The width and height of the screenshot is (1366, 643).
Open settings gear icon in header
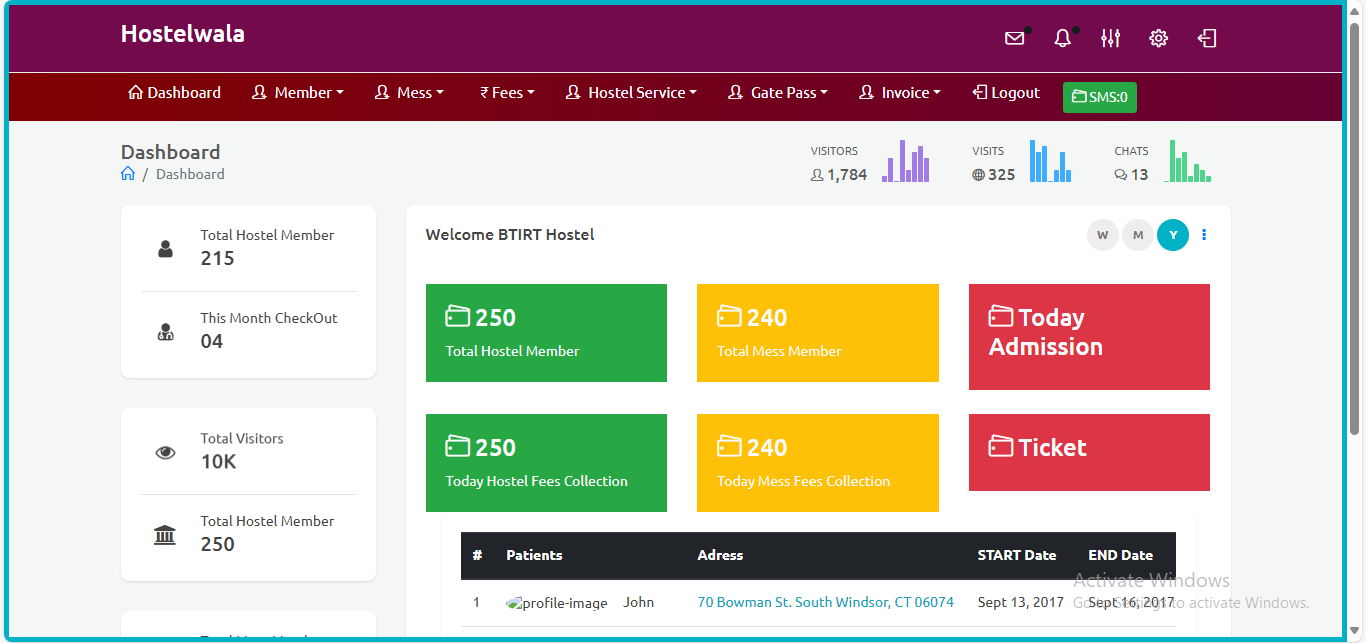[1158, 38]
